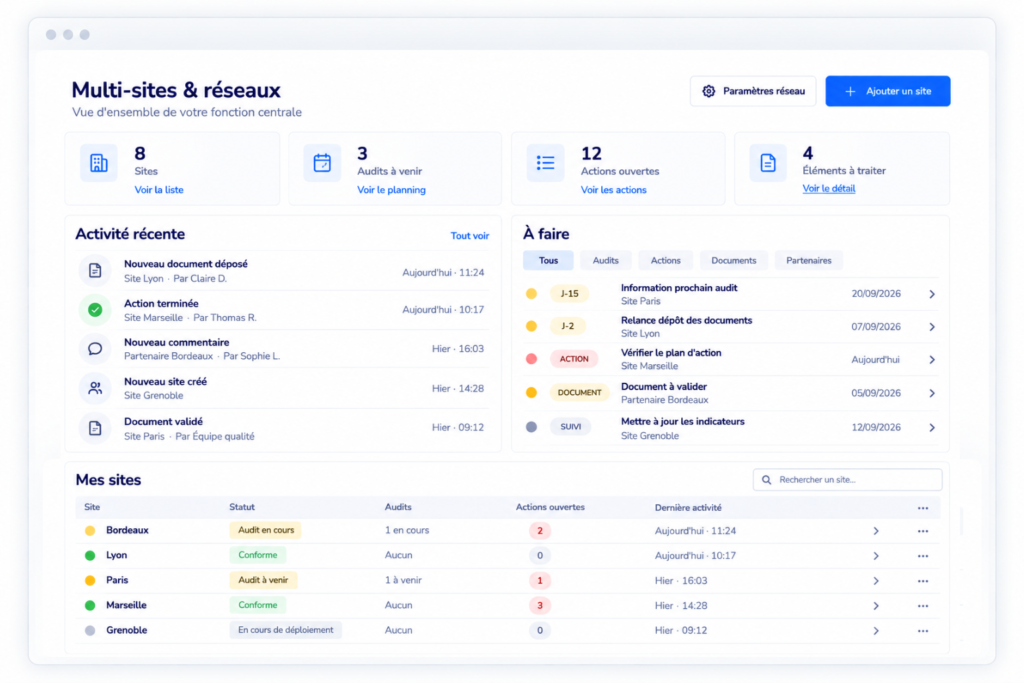Click the Sites building icon

(99, 163)
